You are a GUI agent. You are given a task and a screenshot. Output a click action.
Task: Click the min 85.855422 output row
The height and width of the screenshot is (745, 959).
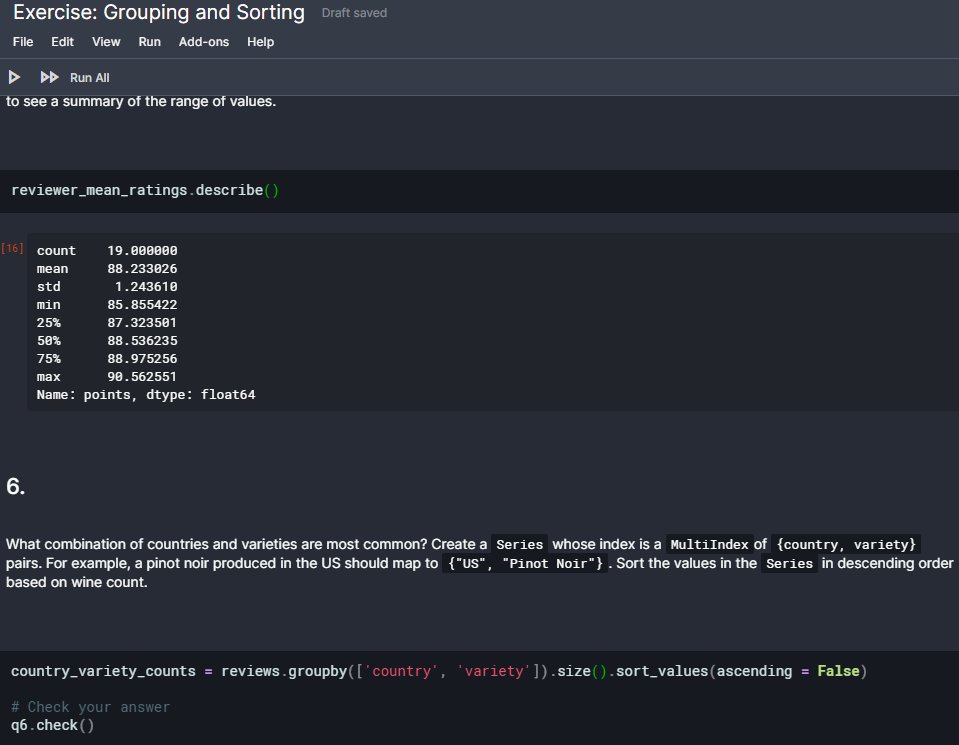tap(107, 305)
